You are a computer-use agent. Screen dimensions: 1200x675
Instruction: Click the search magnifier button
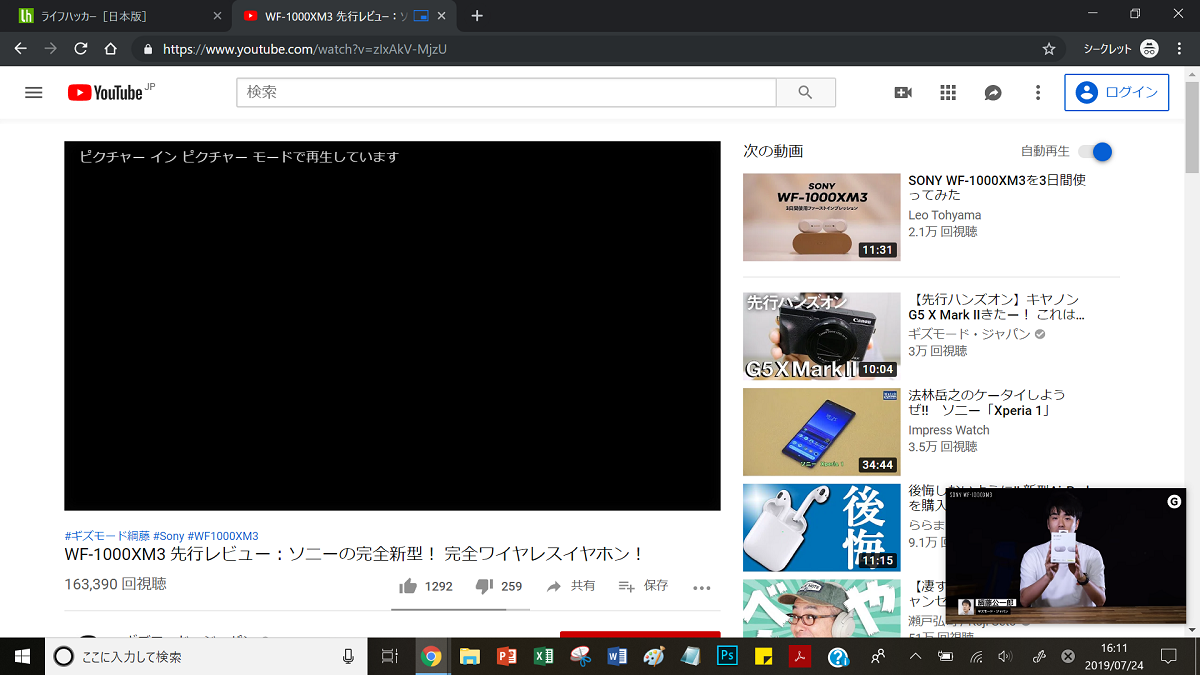[x=806, y=92]
